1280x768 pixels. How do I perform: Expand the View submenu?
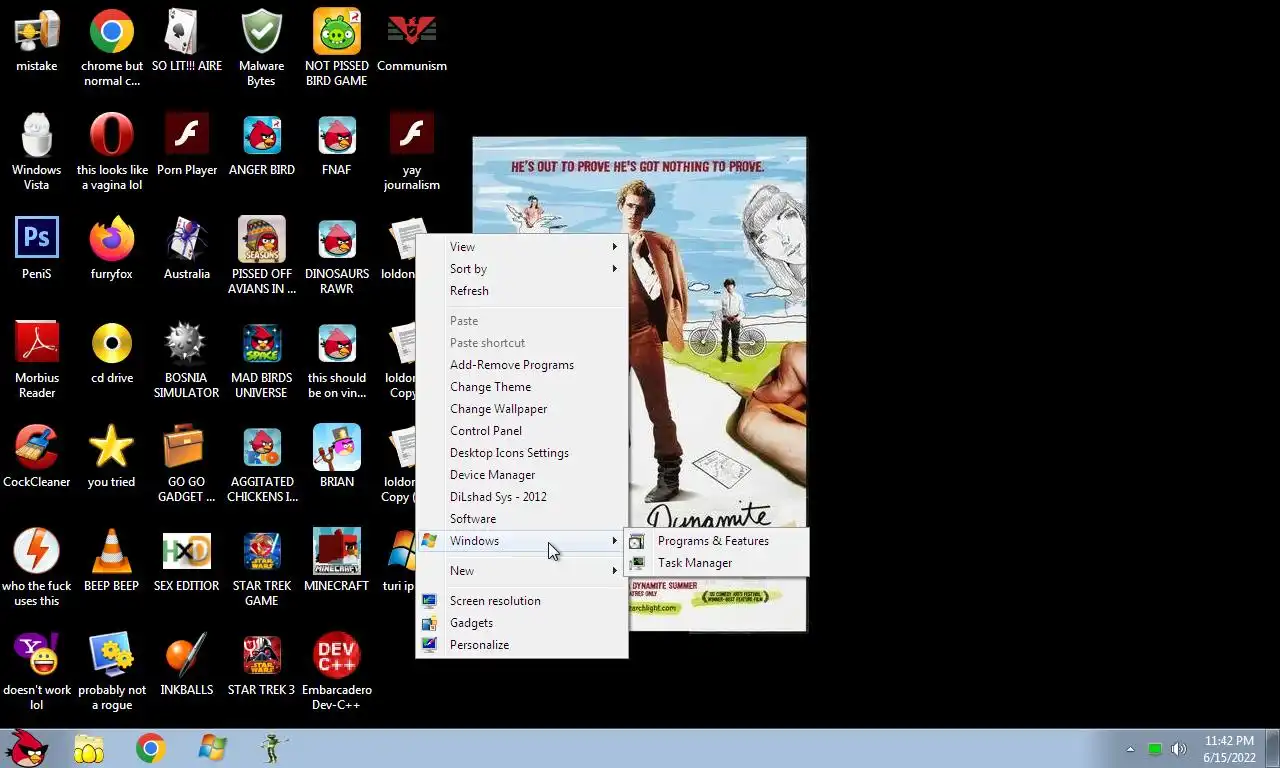[x=522, y=247]
